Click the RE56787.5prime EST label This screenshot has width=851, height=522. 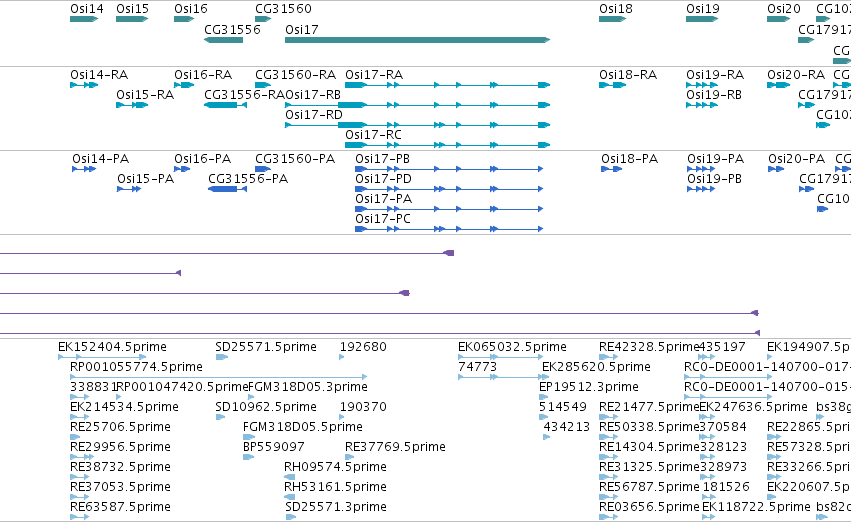coord(649,487)
